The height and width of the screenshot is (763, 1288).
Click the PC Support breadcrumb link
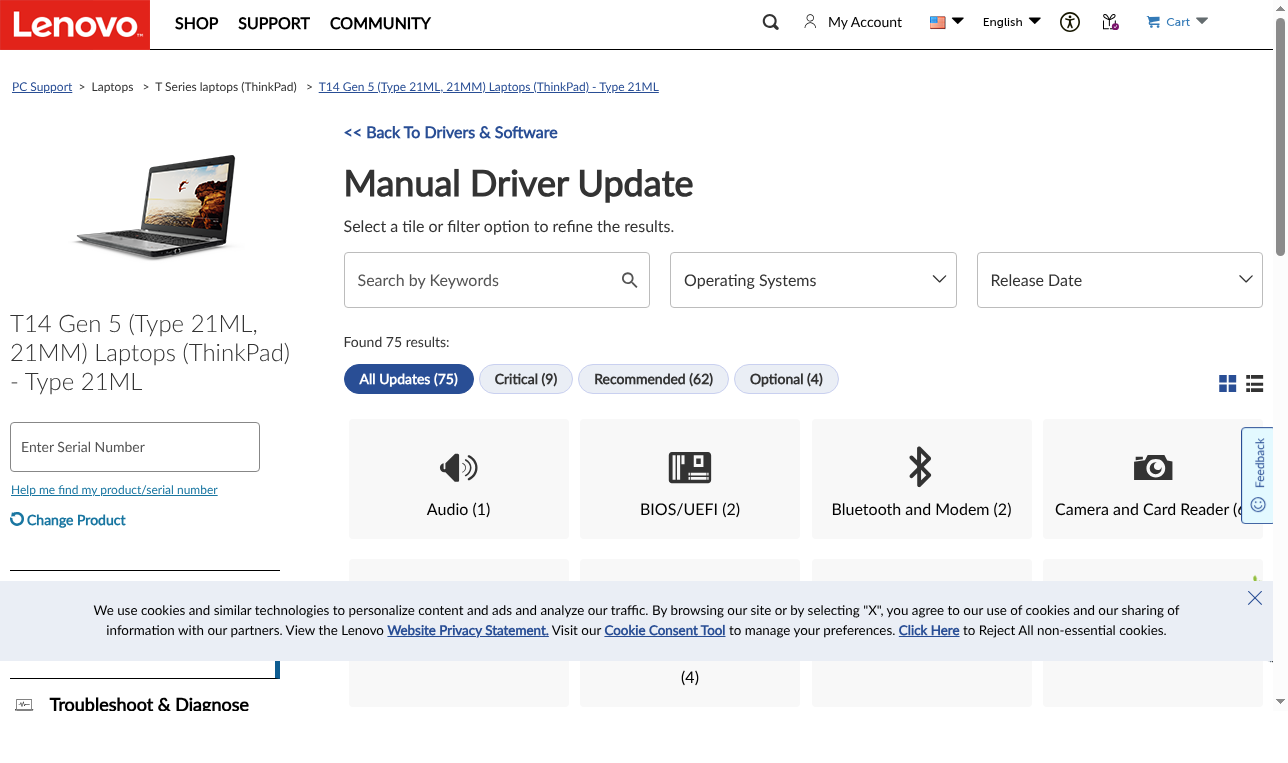[x=42, y=87]
